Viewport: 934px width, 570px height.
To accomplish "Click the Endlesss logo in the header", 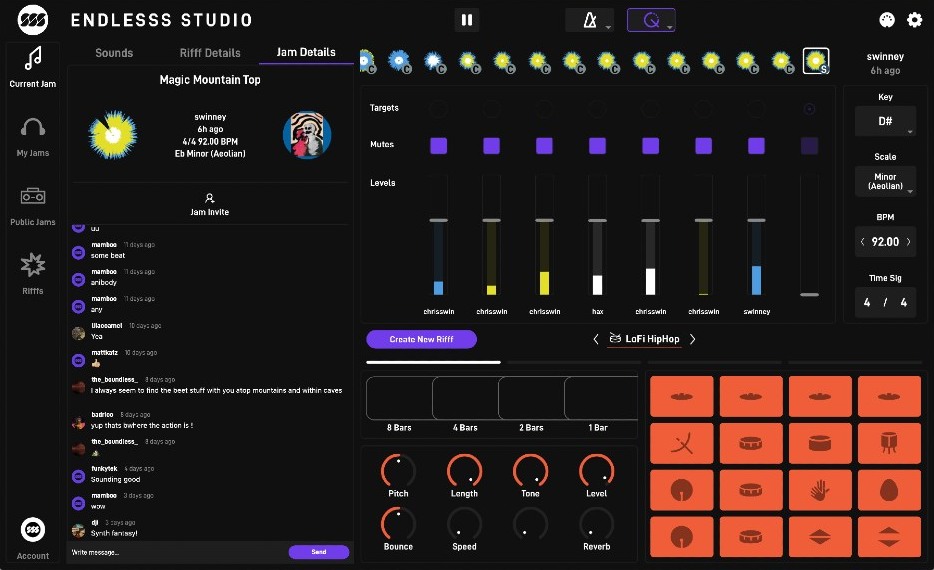I will pyautogui.click(x=33, y=20).
